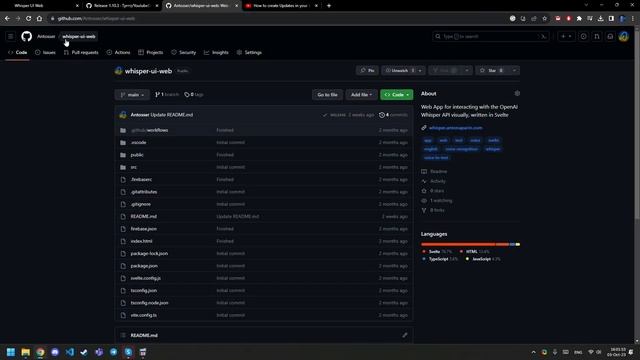Screen dimensions: 640x360
Task: Reload the page with browser refresh
Action: (x=28, y=18)
